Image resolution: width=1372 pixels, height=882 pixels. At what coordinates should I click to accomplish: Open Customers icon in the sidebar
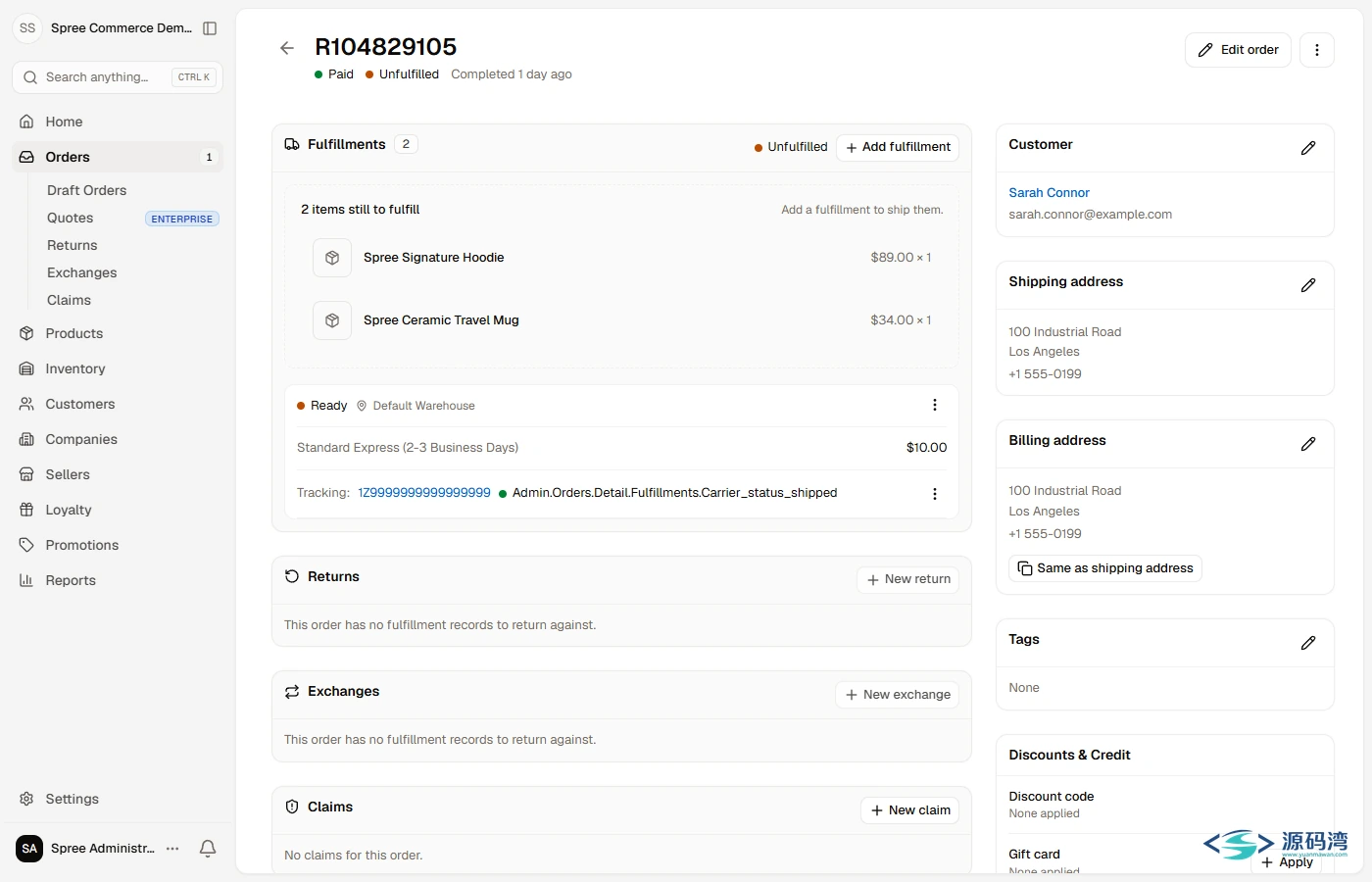26,404
